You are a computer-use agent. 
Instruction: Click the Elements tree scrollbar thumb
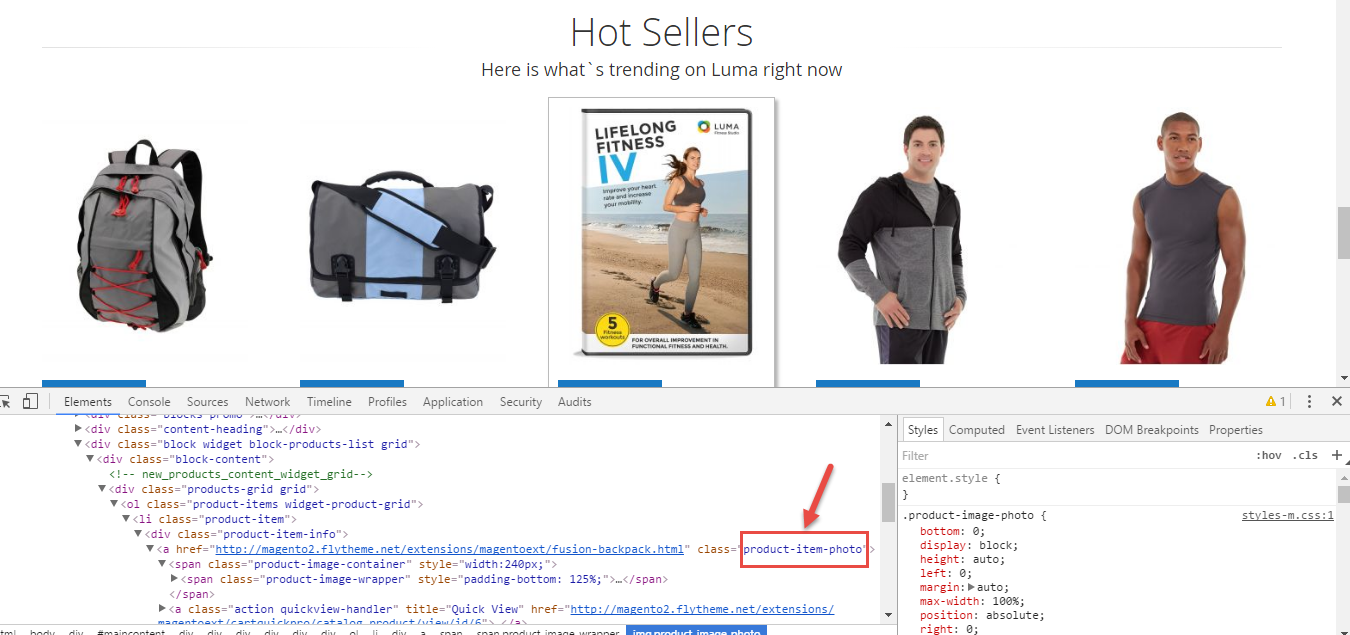tap(888, 502)
